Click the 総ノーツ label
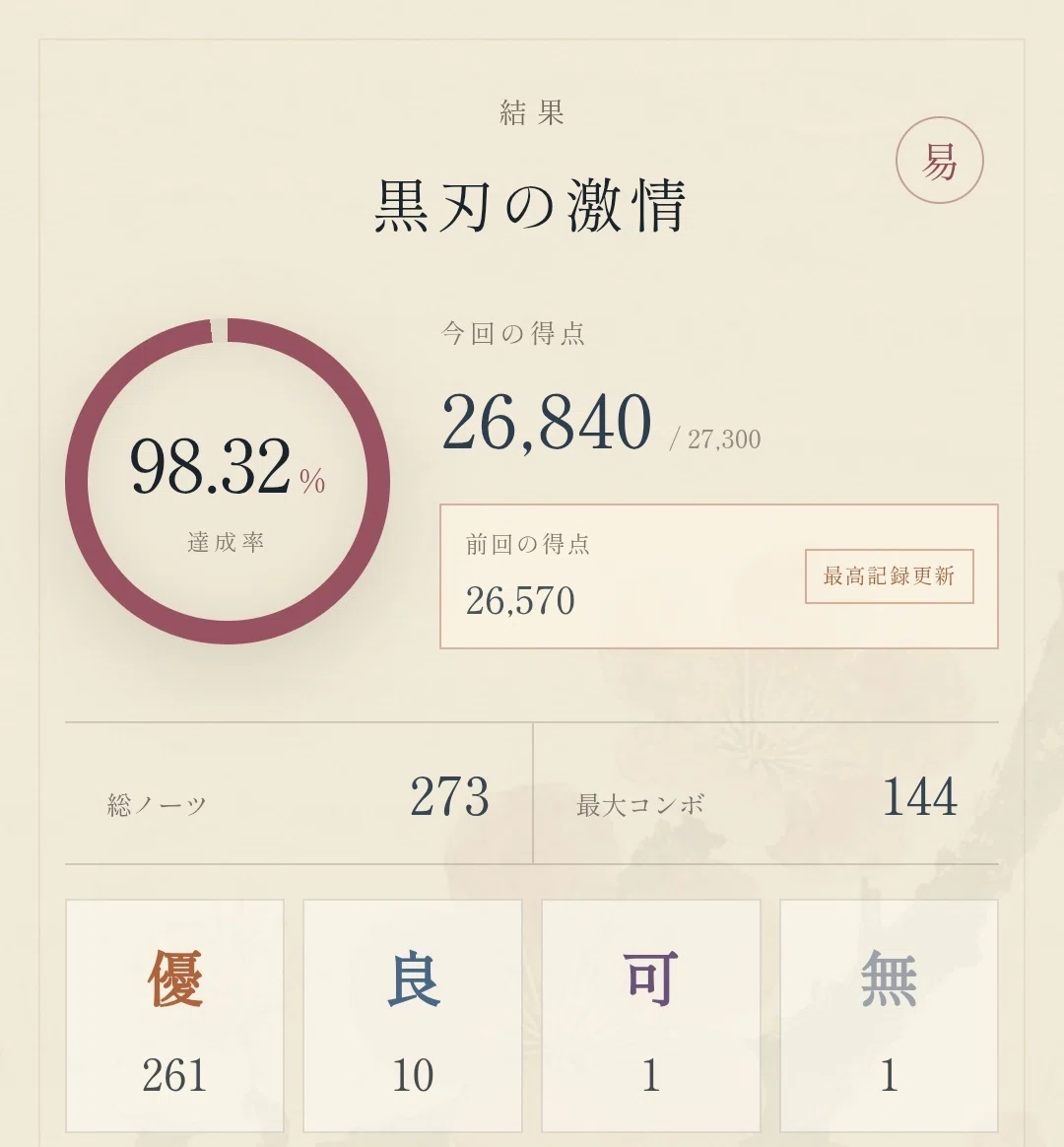Viewport: 1064px width, 1147px height. [158, 805]
